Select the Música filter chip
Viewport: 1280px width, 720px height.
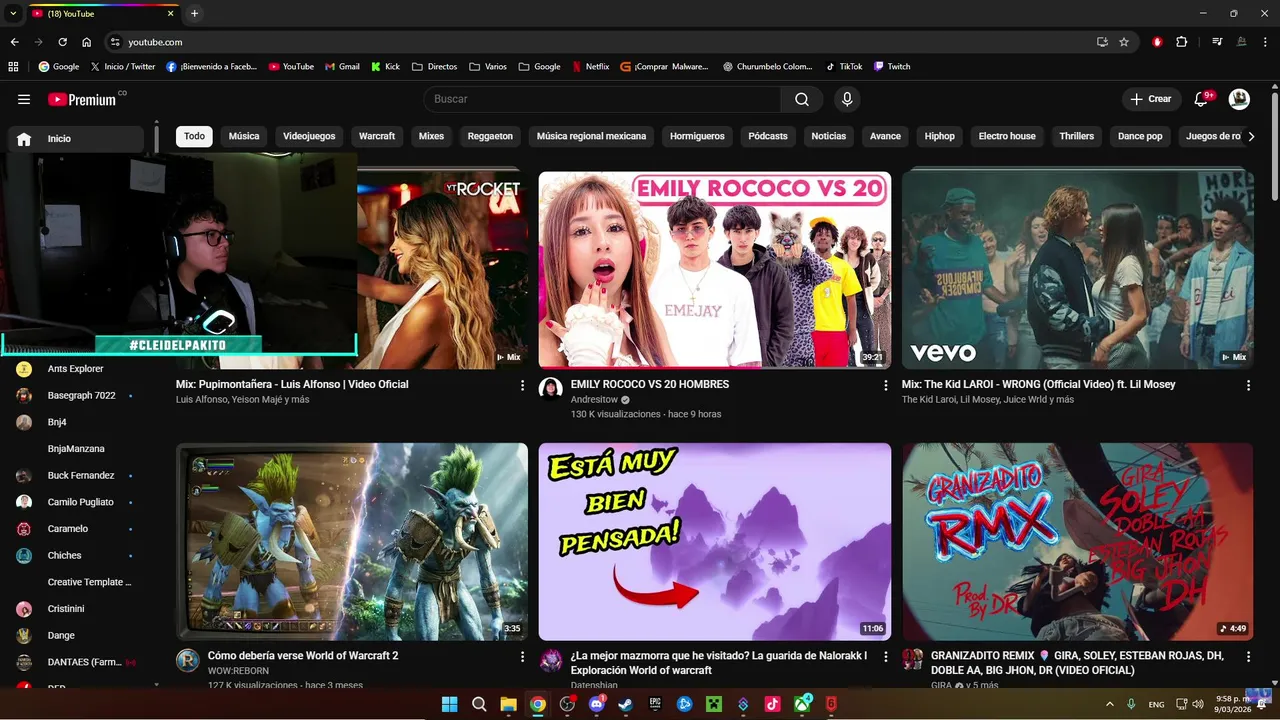[244, 136]
